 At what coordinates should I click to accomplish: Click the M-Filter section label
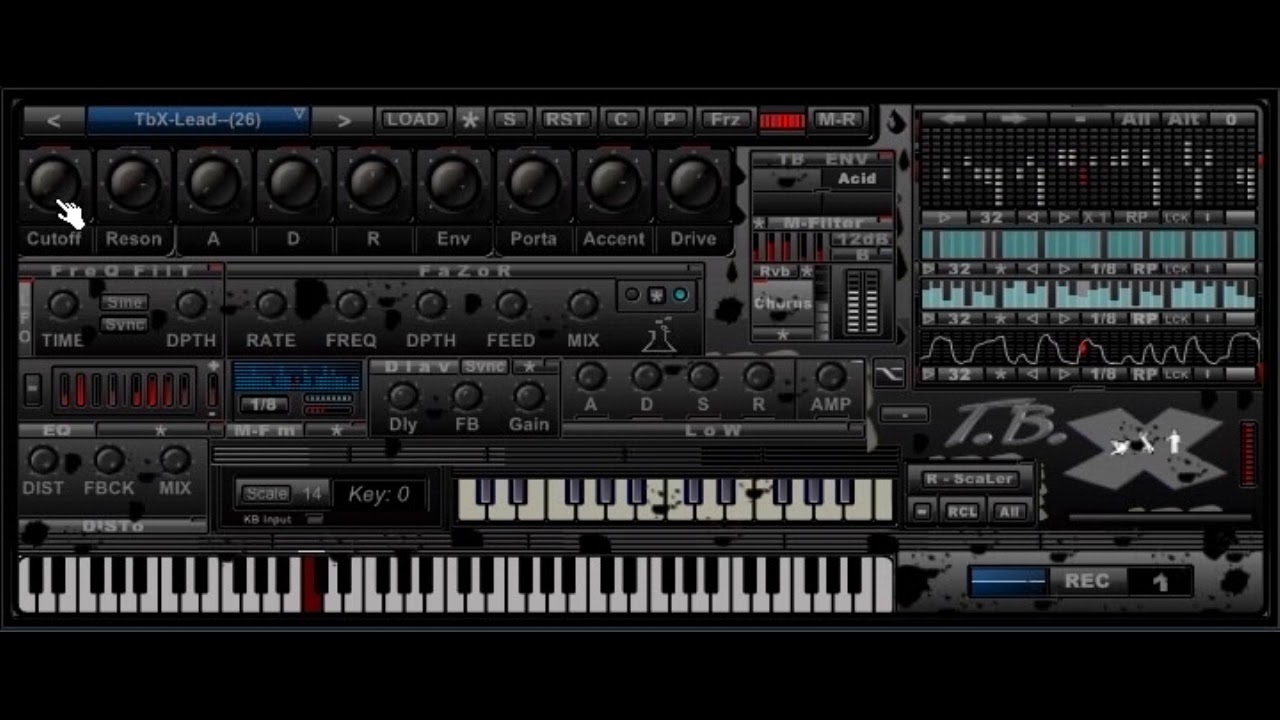(x=823, y=223)
